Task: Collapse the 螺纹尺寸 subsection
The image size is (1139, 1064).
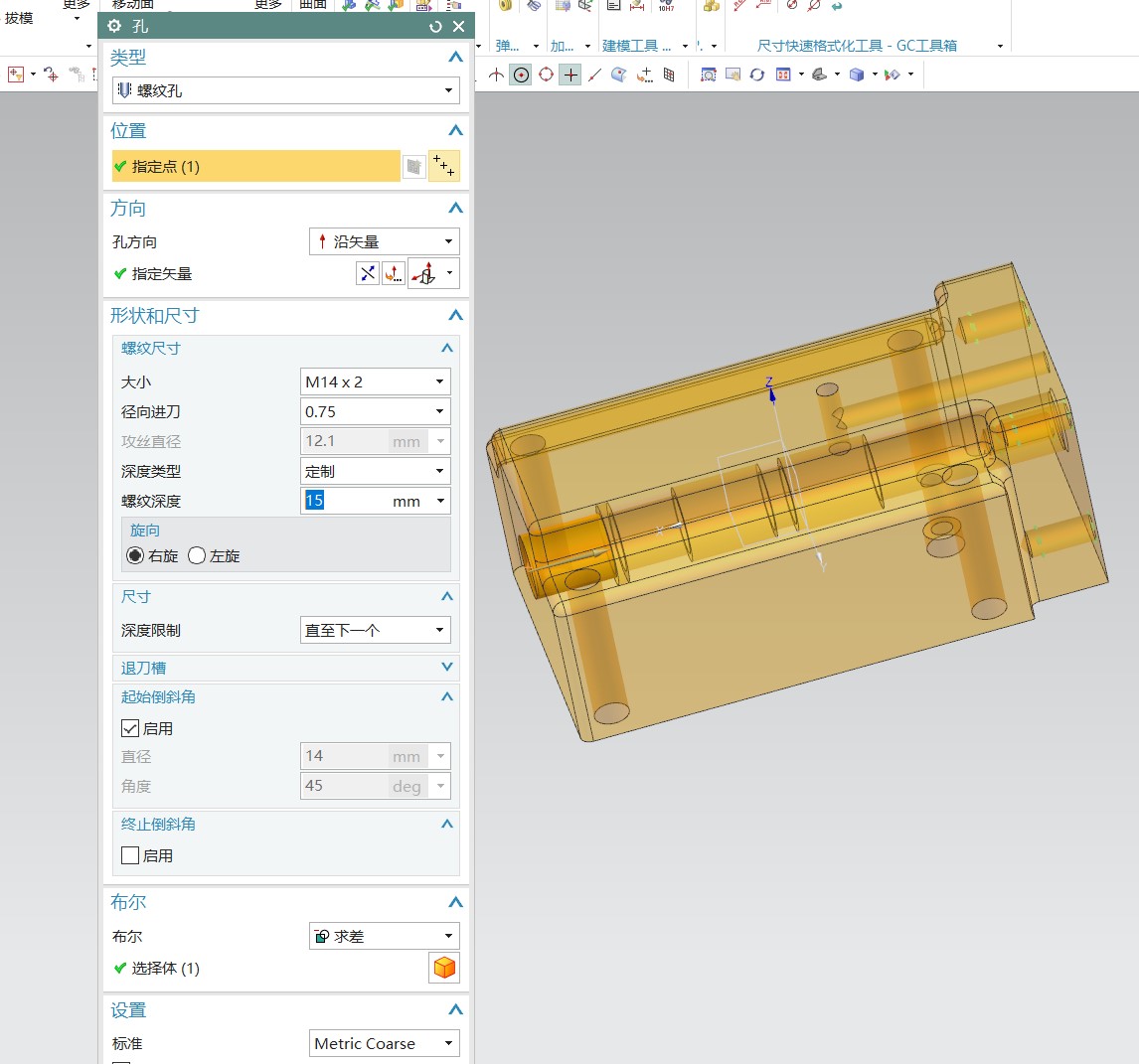Action: pyautogui.click(x=447, y=348)
